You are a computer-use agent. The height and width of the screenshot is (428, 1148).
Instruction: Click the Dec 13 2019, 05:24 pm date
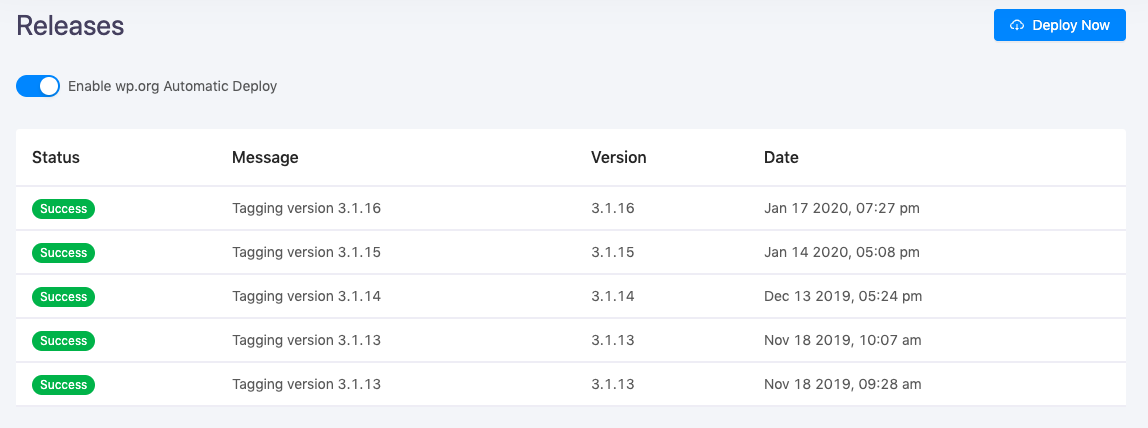[842, 297]
